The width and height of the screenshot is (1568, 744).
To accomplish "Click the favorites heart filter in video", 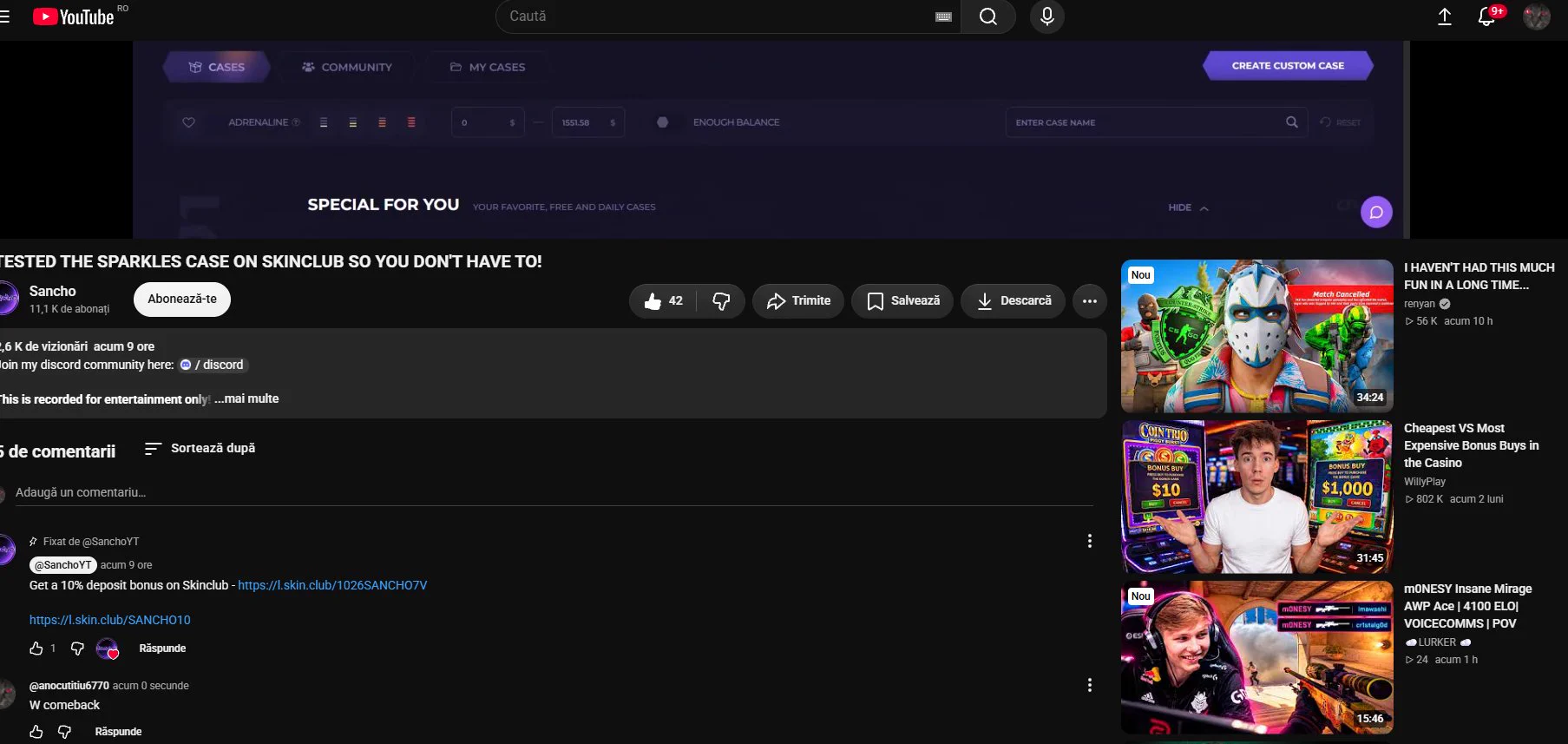I will pyautogui.click(x=188, y=122).
